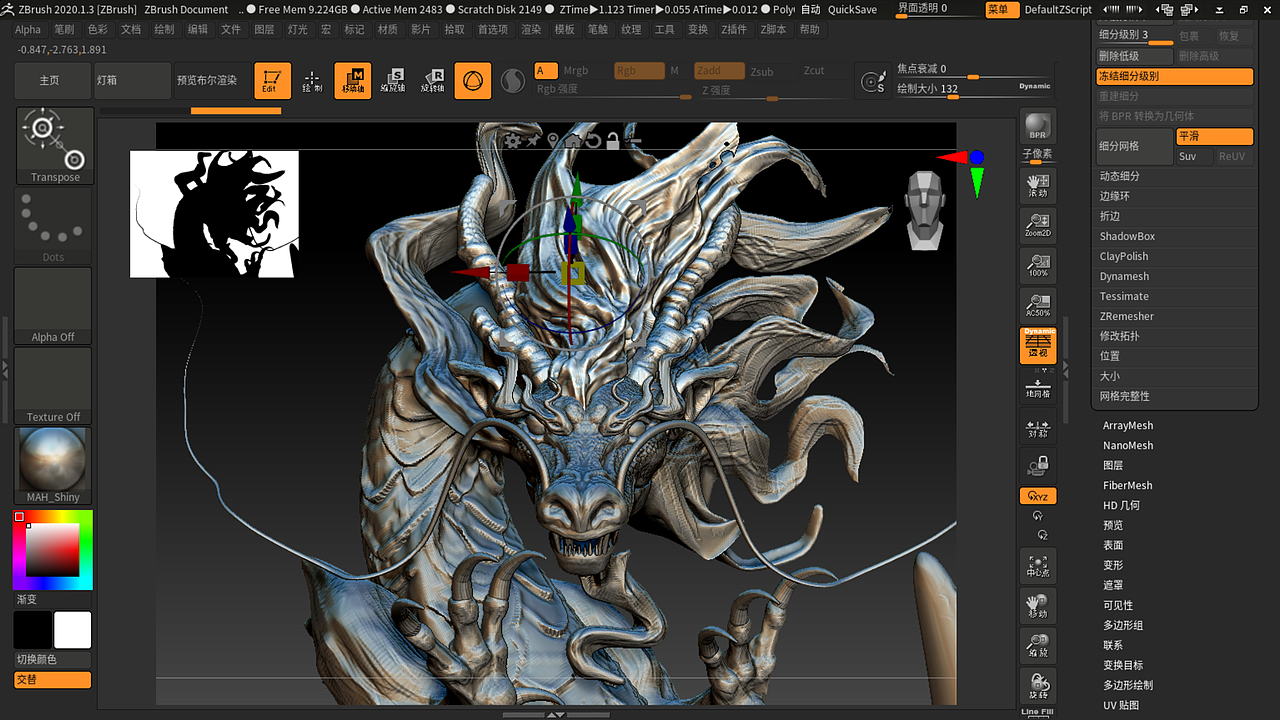Click the sculptris pro sphere icon
Viewport: 1280px width, 720px height.
coord(512,81)
